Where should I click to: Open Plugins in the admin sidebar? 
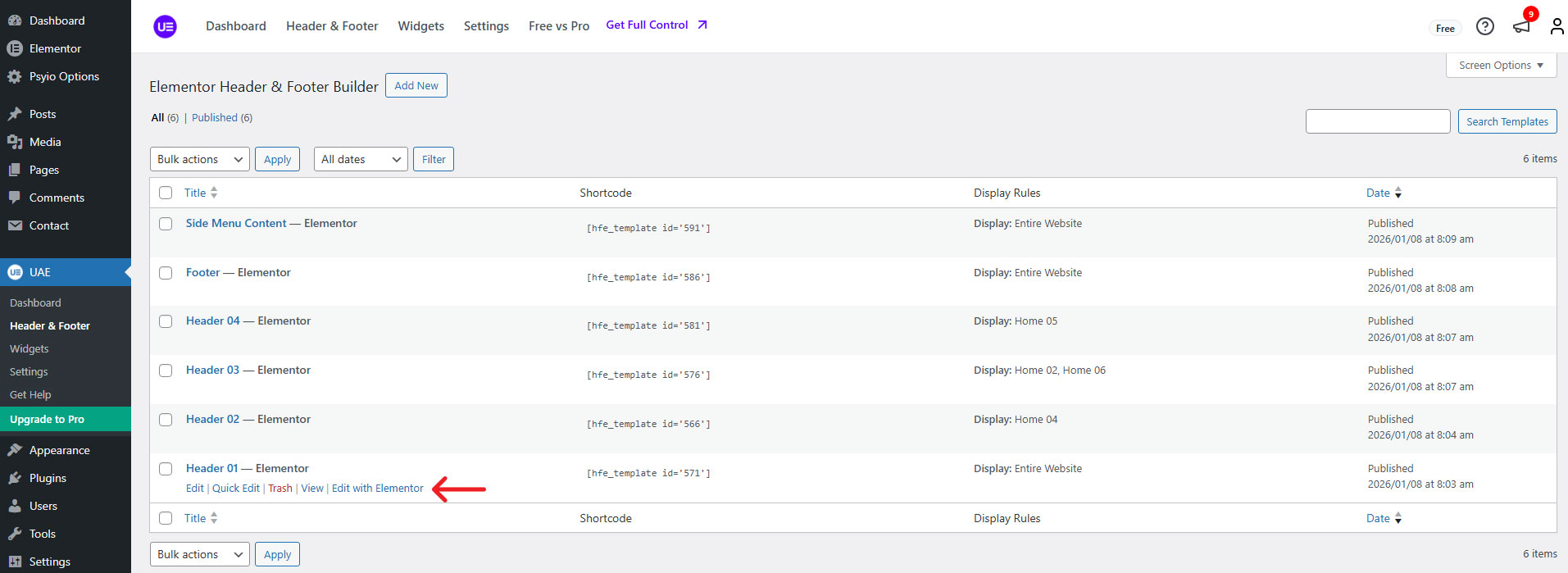[48, 478]
